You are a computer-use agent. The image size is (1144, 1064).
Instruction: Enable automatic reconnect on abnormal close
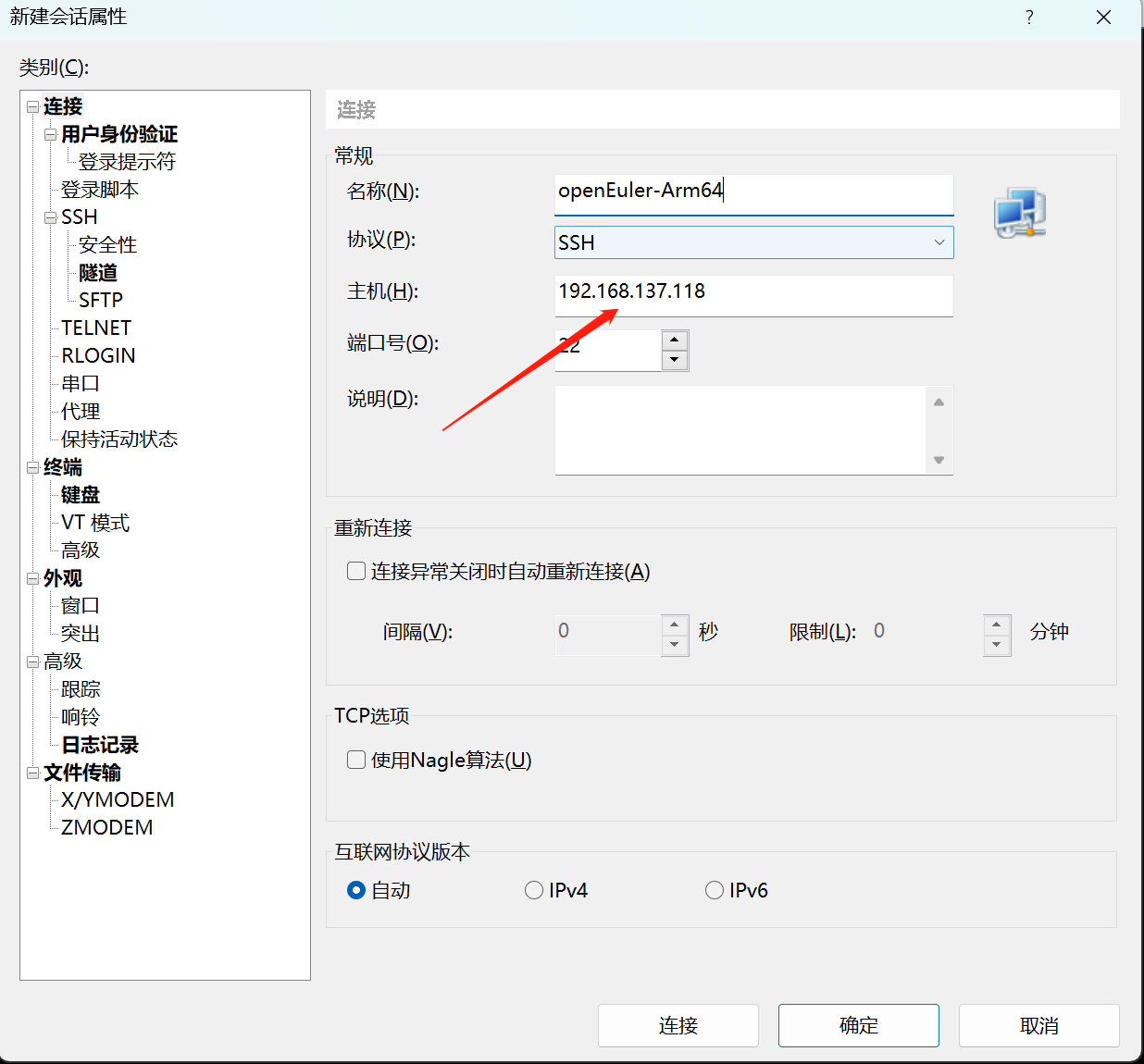coord(356,571)
